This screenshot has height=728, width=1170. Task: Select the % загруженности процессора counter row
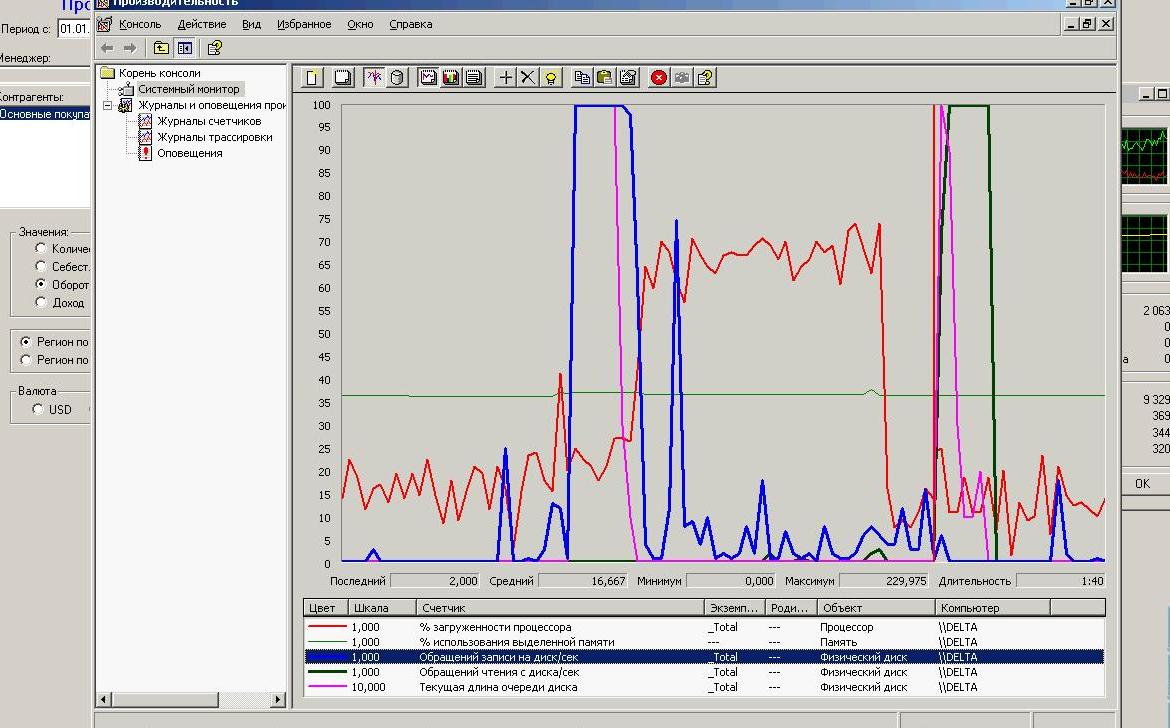pyautogui.click(x=495, y=627)
